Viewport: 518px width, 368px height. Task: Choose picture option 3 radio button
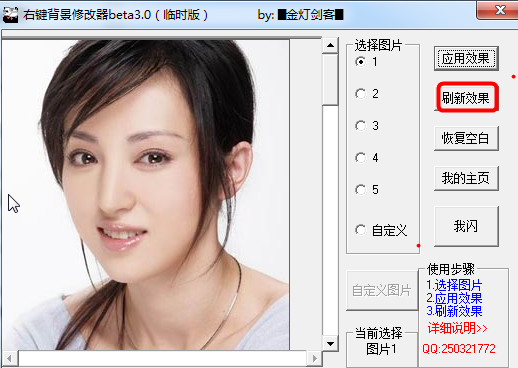point(360,126)
